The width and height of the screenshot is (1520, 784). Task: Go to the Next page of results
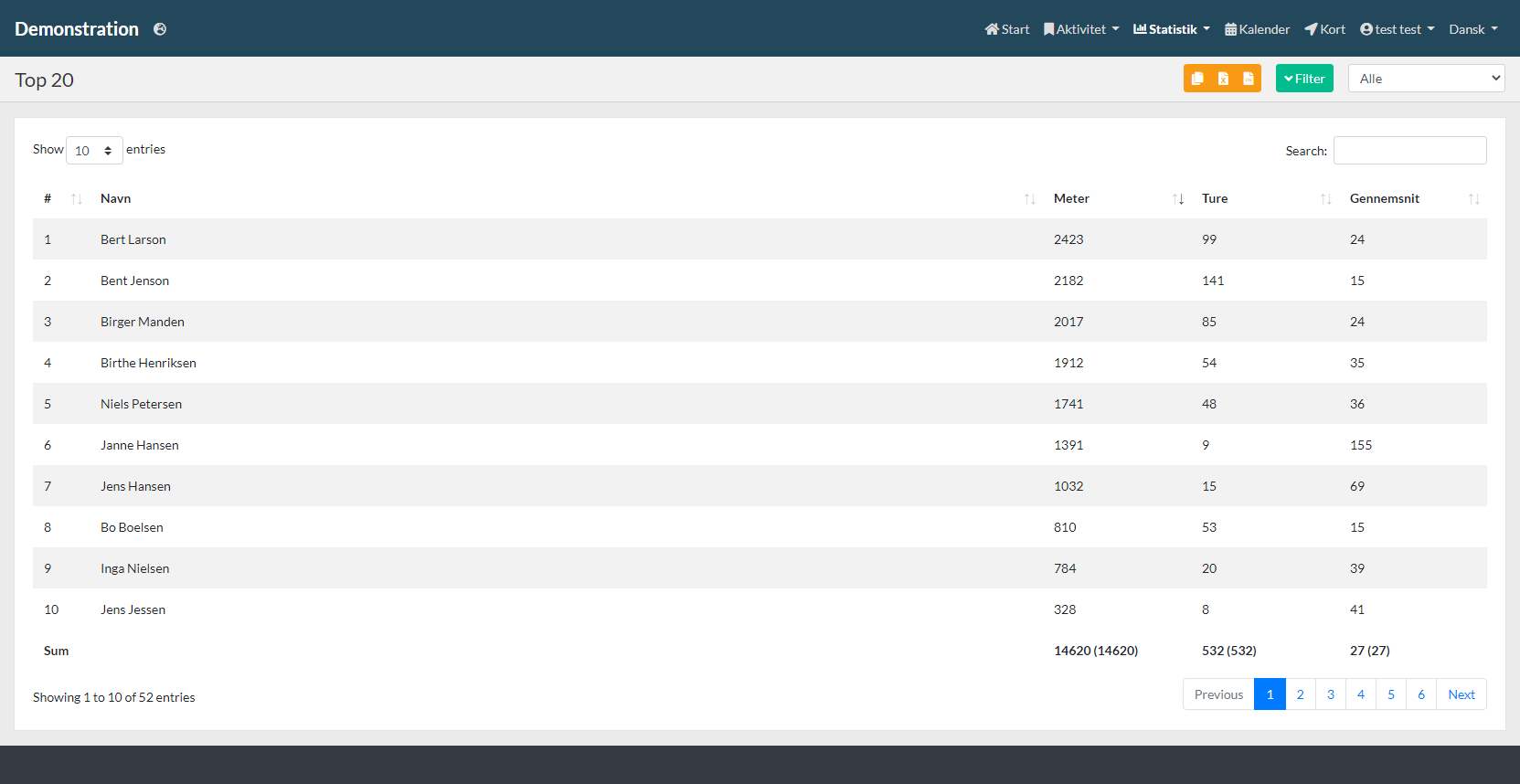(x=1462, y=694)
